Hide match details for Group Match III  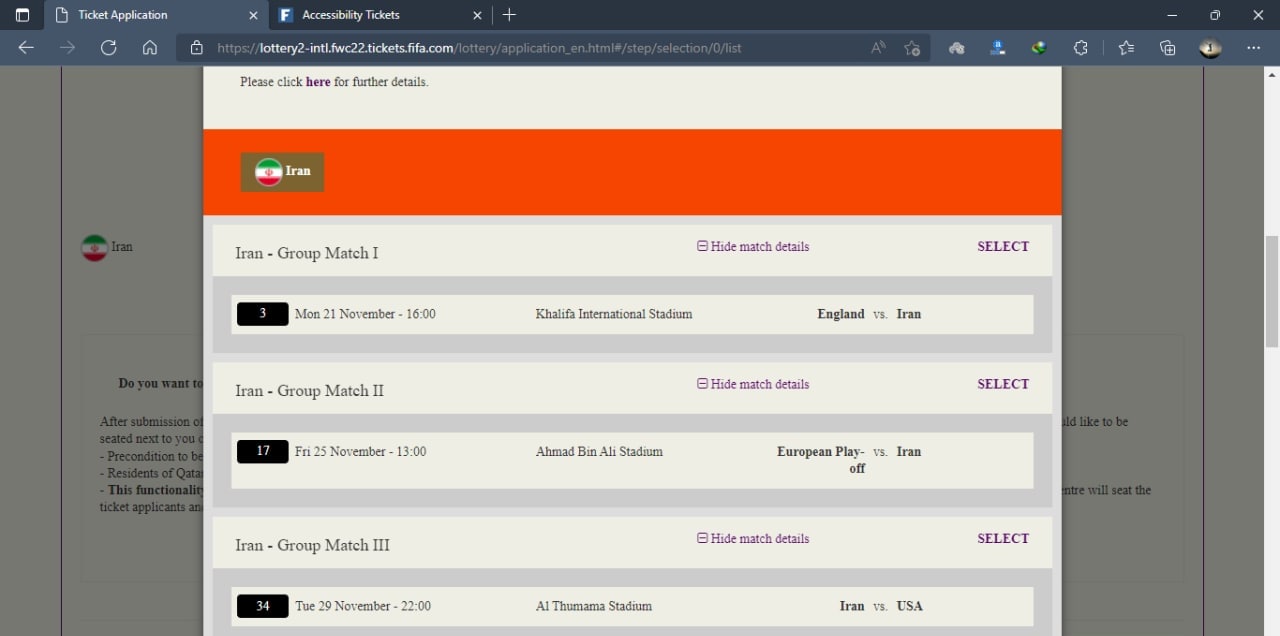click(753, 539)
